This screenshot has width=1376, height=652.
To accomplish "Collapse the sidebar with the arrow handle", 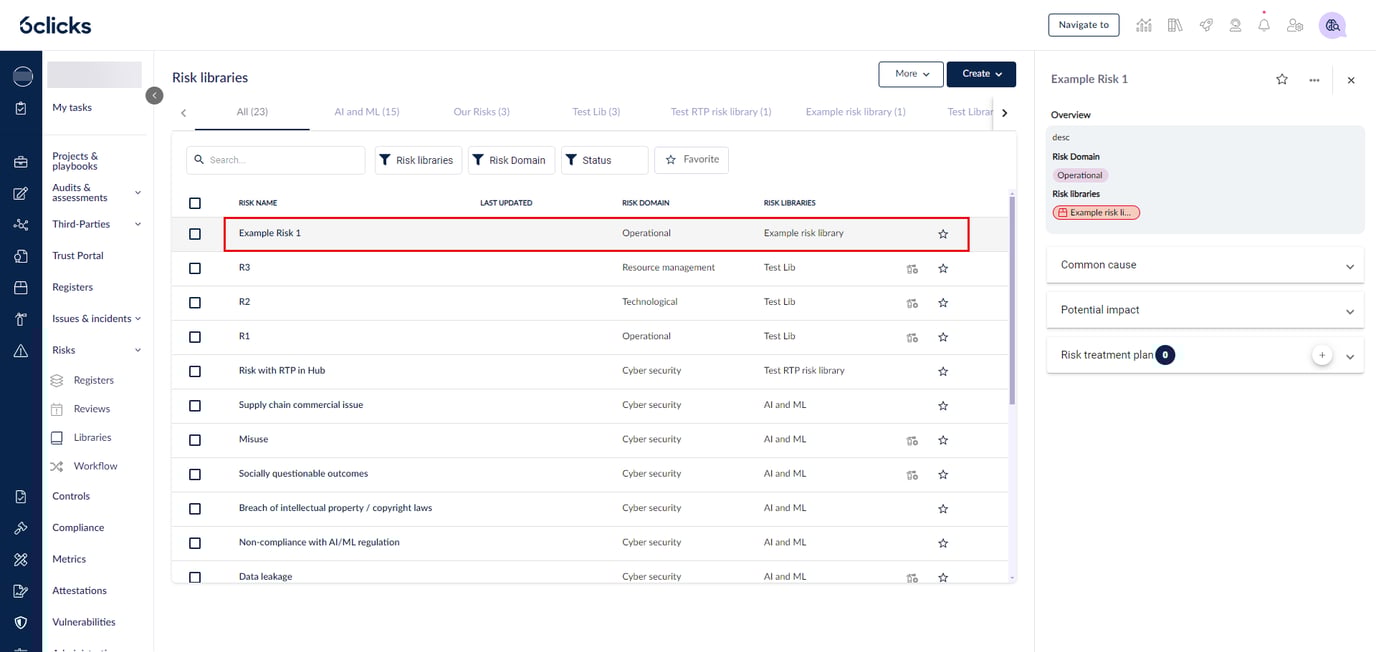I will (154, 95).
